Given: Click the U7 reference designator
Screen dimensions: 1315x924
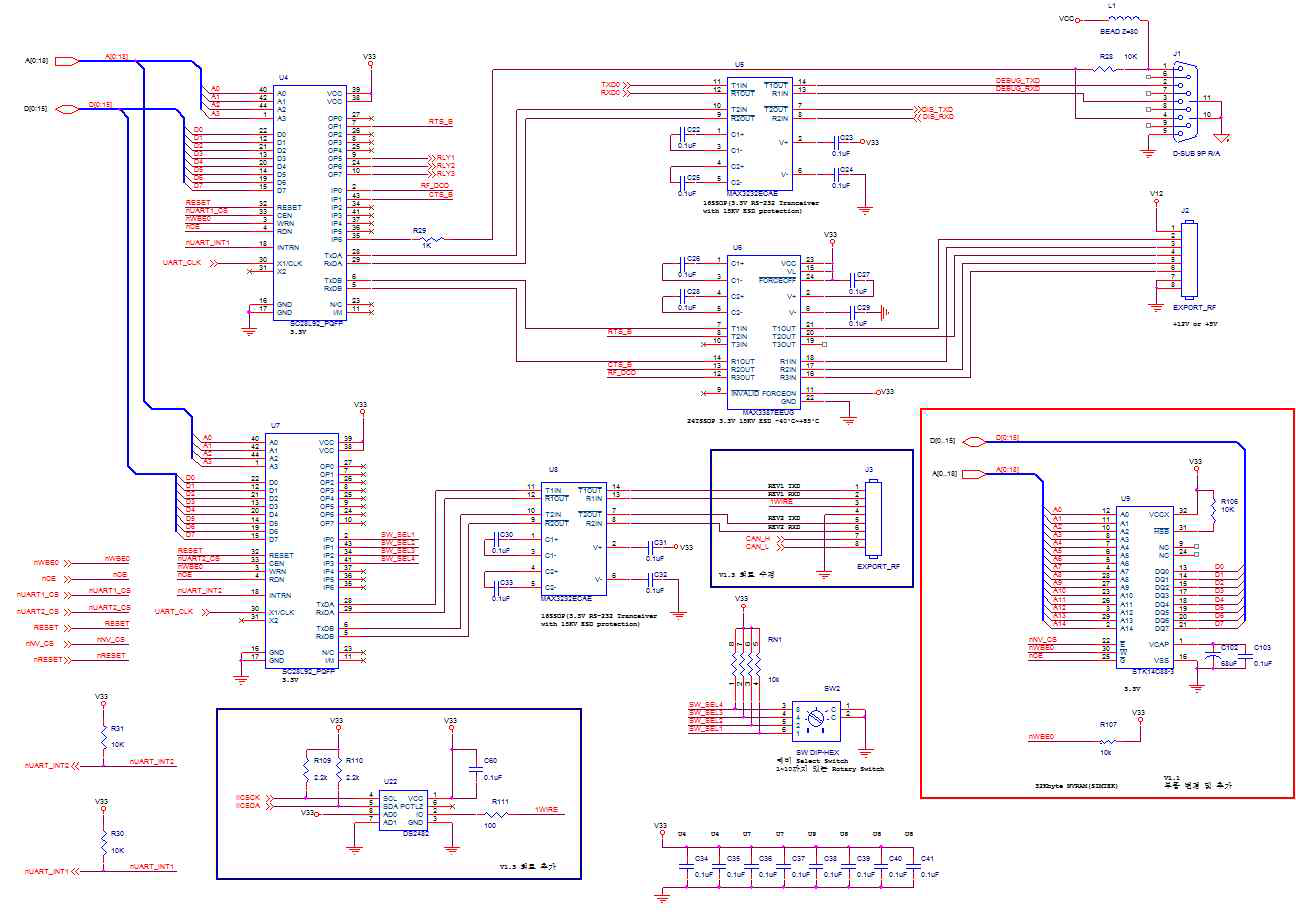Looking at the screenshot, I should pos(275,426).
